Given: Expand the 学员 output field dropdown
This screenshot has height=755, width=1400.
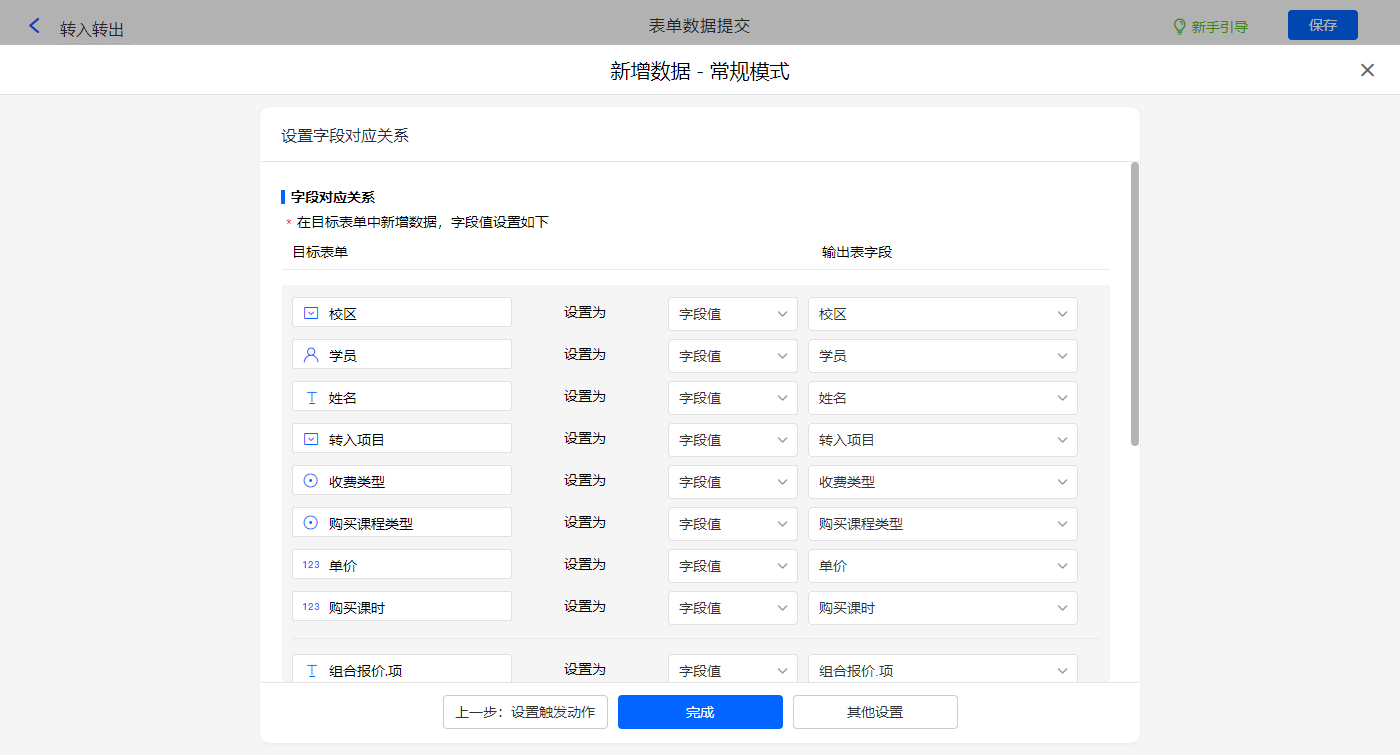Looking at the screenshot, I should pyautogui.click(x=942, y=356).
